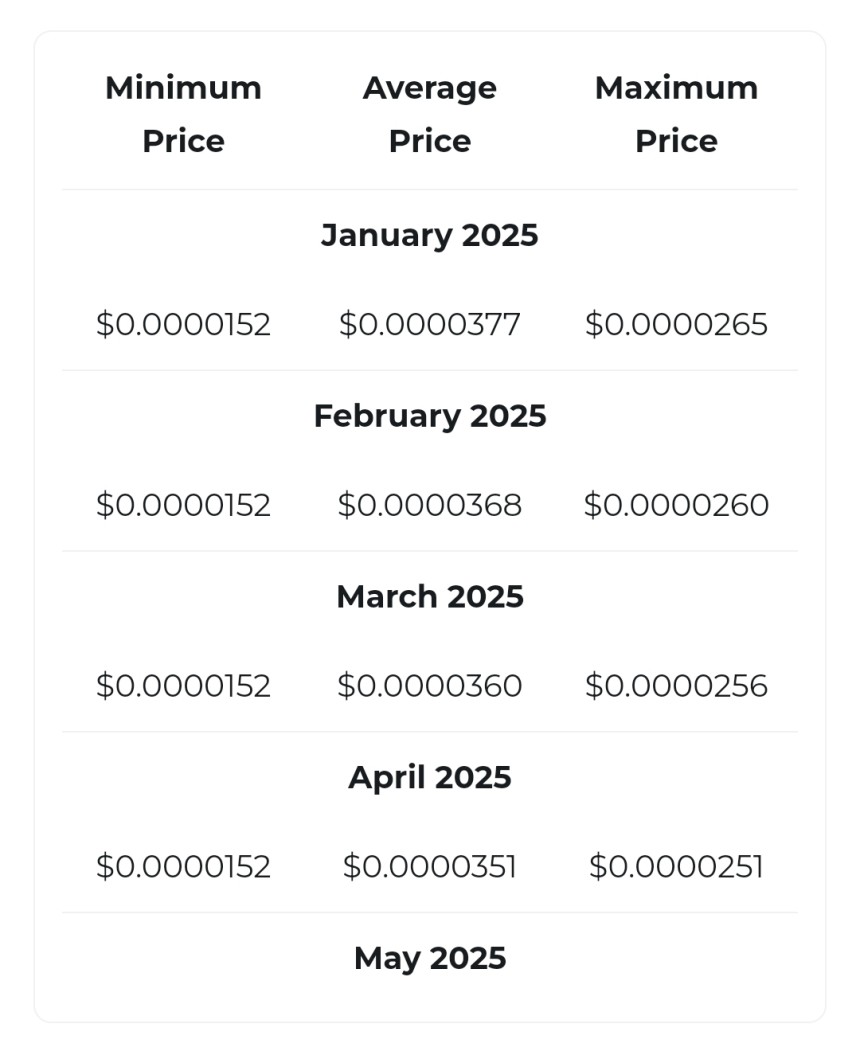Click April's maximum price $0.0000251
Screen dimensions: 860x1055
pos(676,867)
